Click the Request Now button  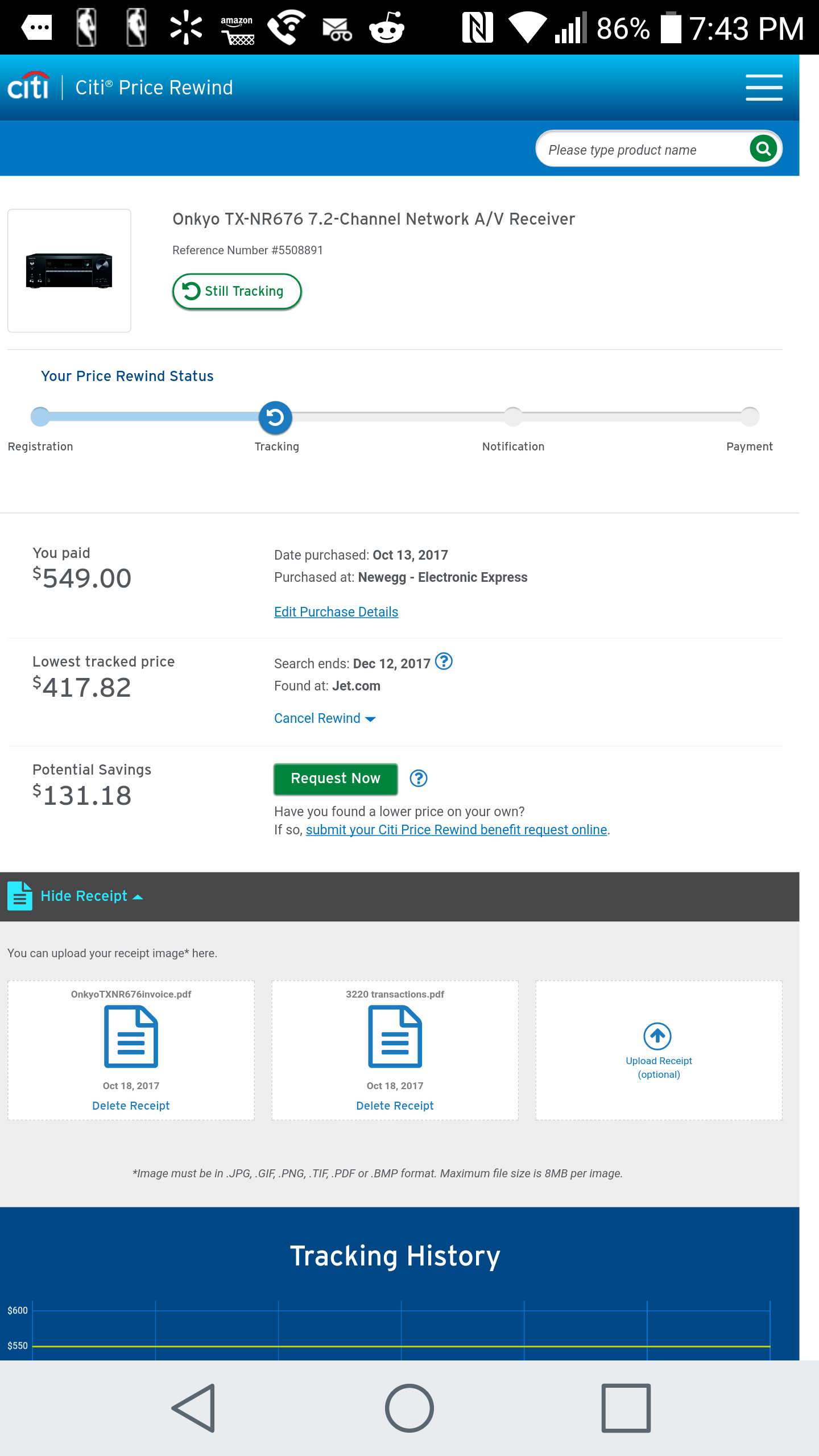pyautogui.click(x=336, y=779)
